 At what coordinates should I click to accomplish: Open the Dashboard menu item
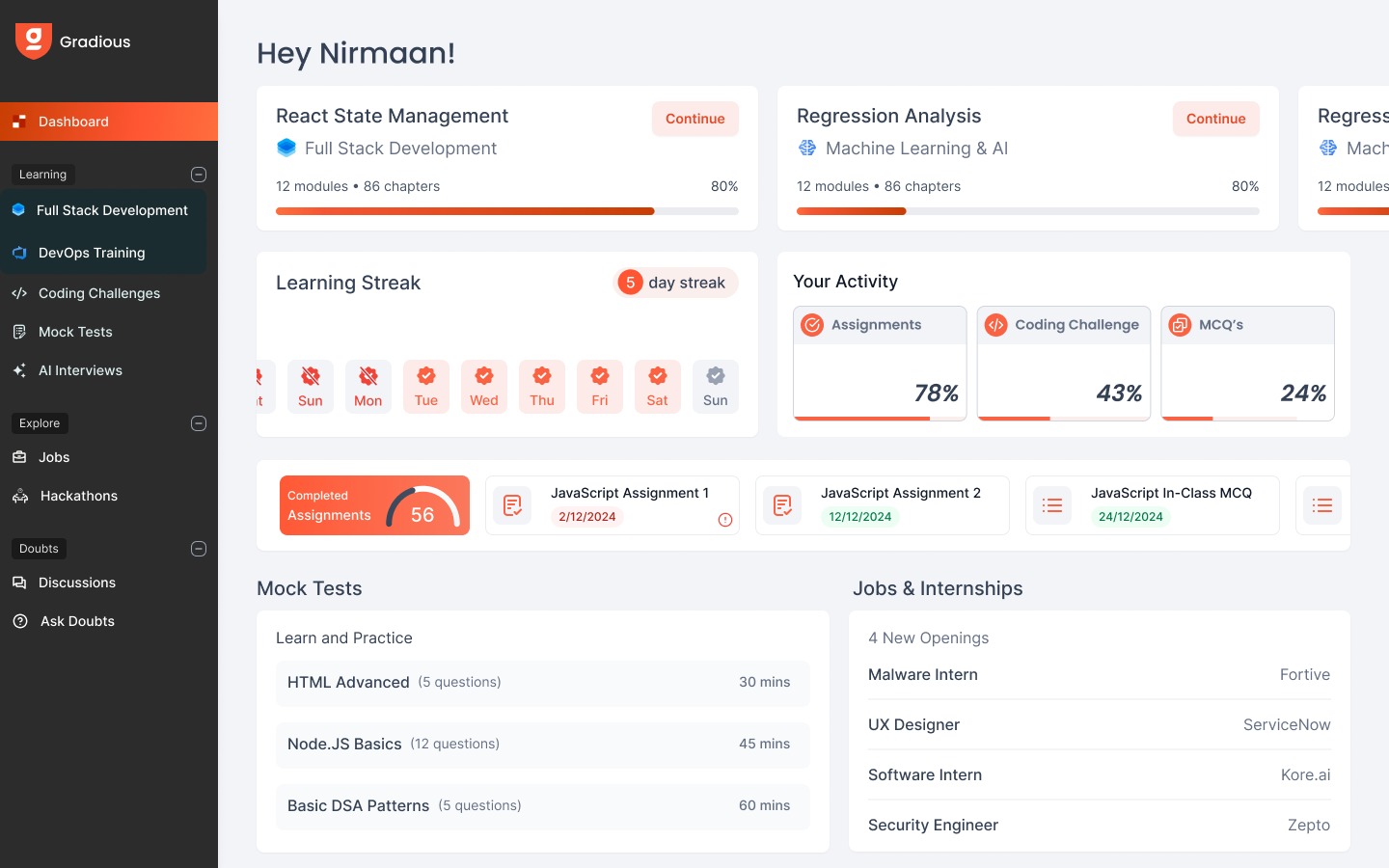[109, 122]
